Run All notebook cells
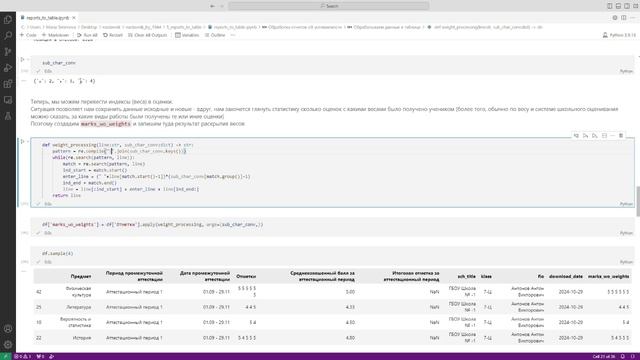This screenshot has width=640, height=360. [x=87, y=35]
